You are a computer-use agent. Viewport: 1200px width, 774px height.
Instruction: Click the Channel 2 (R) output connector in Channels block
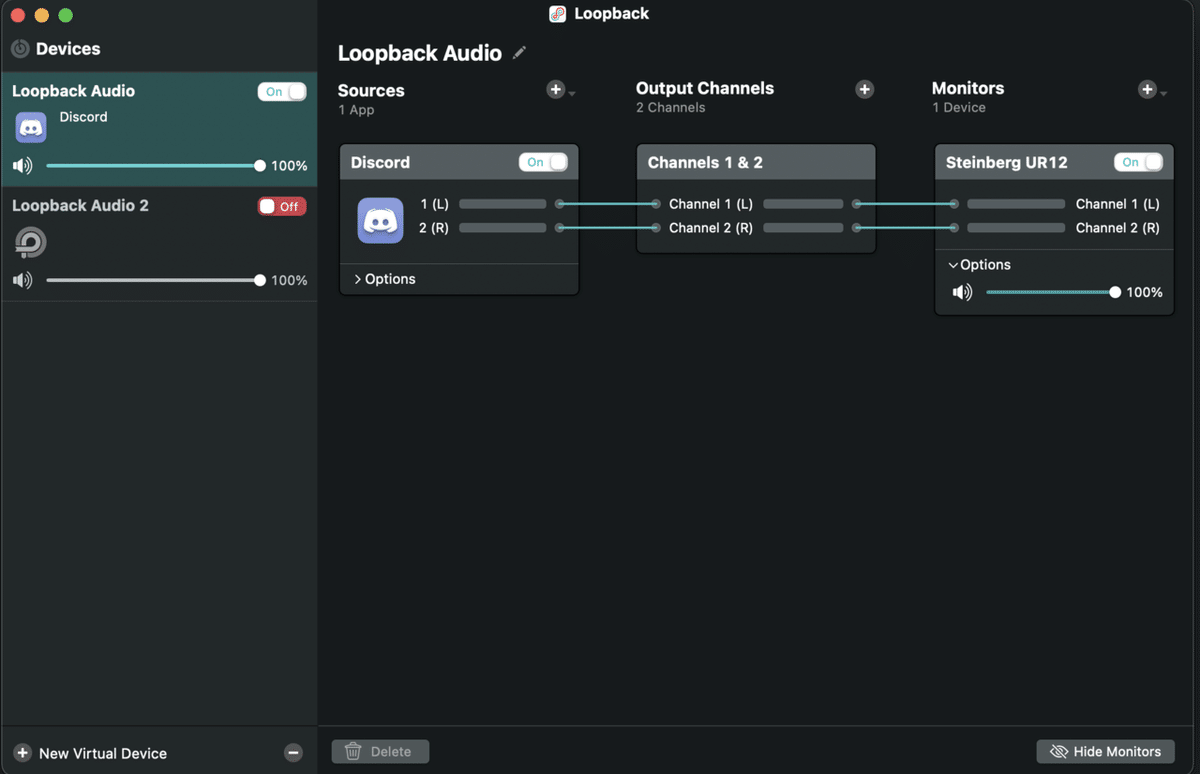[857, 228]
